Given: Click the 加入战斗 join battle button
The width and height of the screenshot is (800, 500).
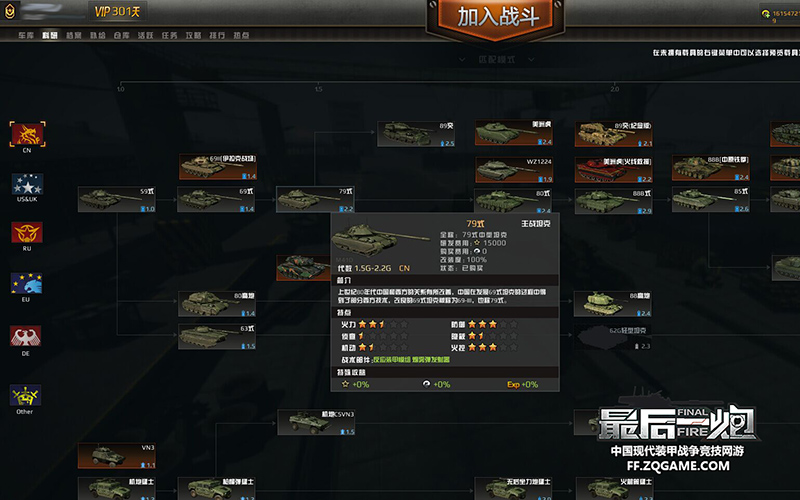Looking at the screenshot, I should coord(497,17).
